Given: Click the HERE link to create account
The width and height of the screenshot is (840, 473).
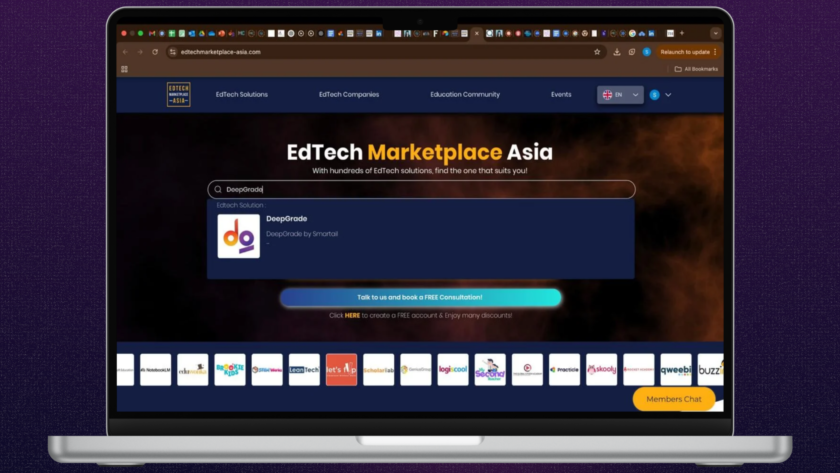Looking at the screenshot, I should 352,316.
